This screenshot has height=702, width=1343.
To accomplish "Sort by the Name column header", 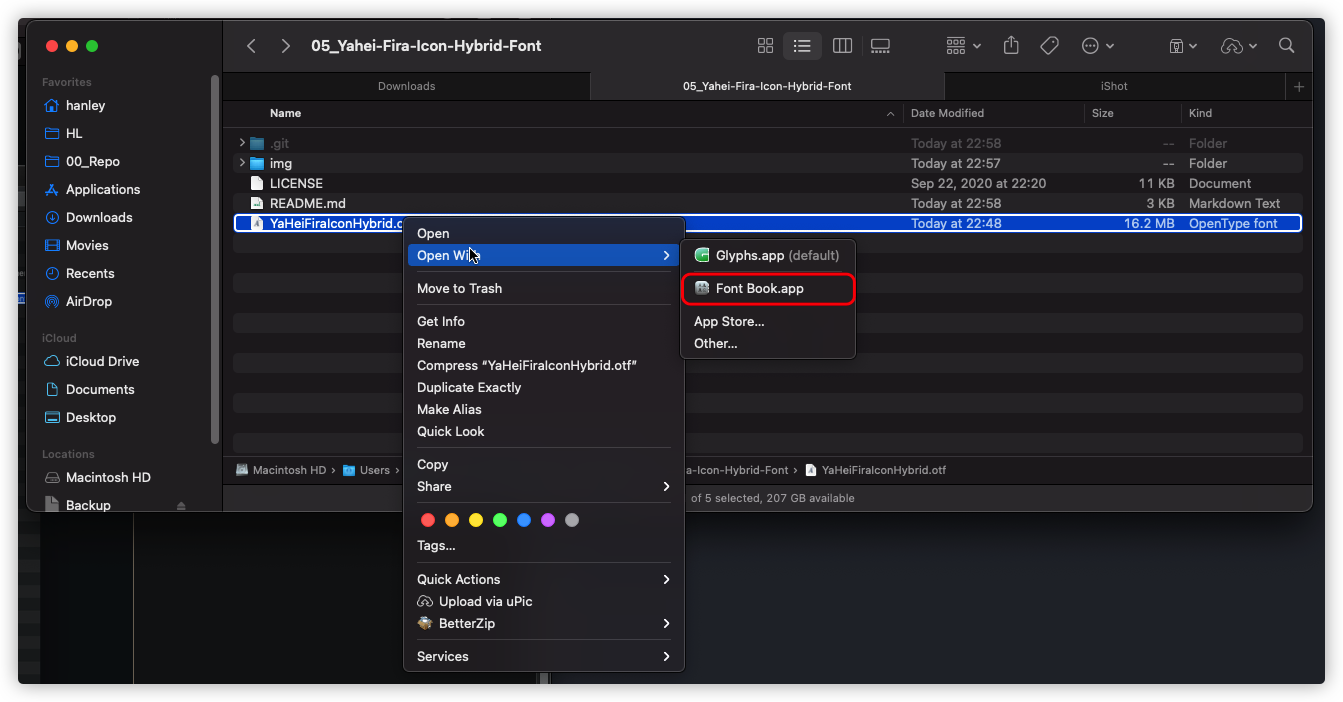I will pyautogui.click(x=285, y=113).
